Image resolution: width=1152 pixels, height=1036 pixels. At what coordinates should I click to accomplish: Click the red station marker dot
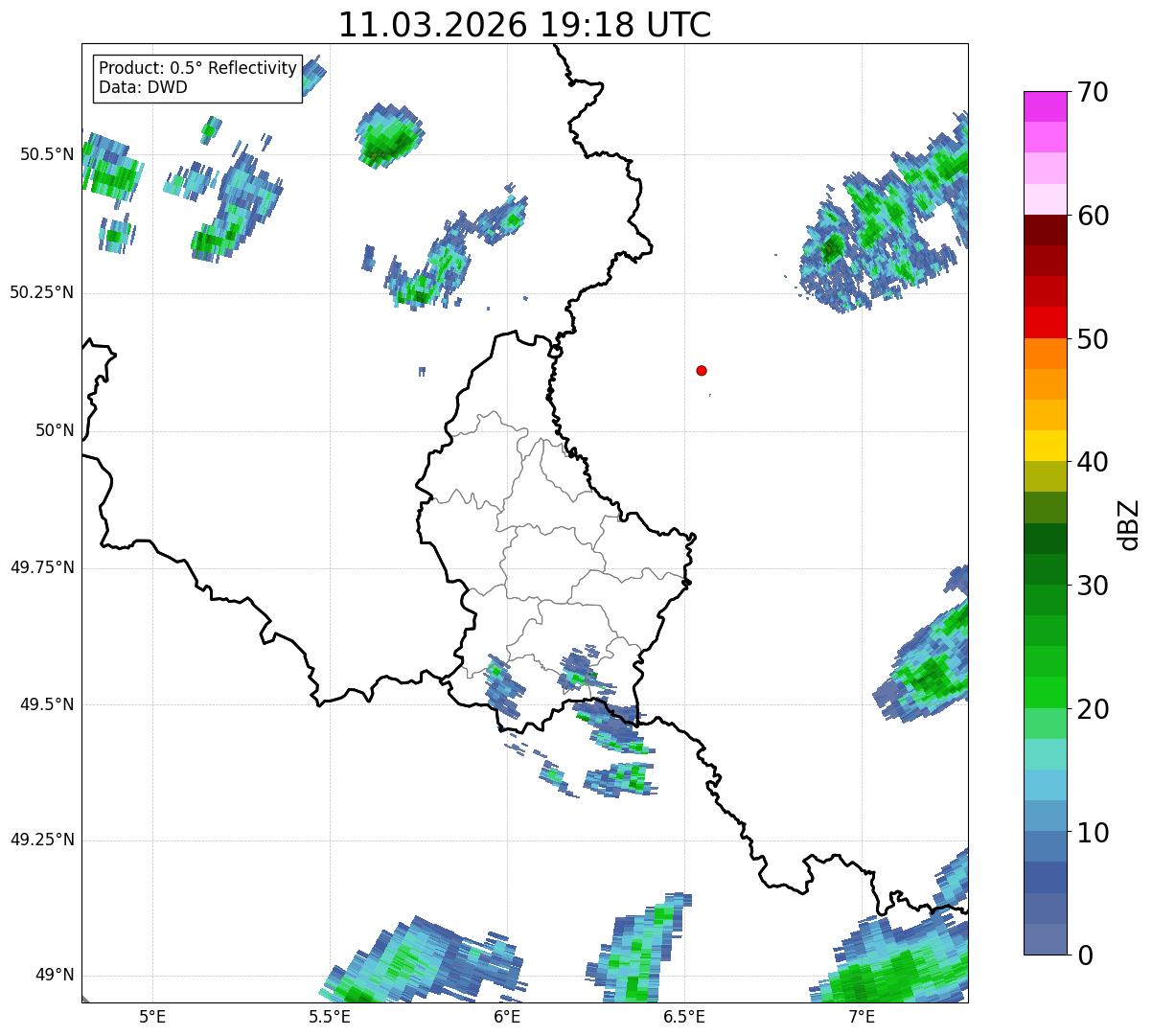tap(702, 370)
